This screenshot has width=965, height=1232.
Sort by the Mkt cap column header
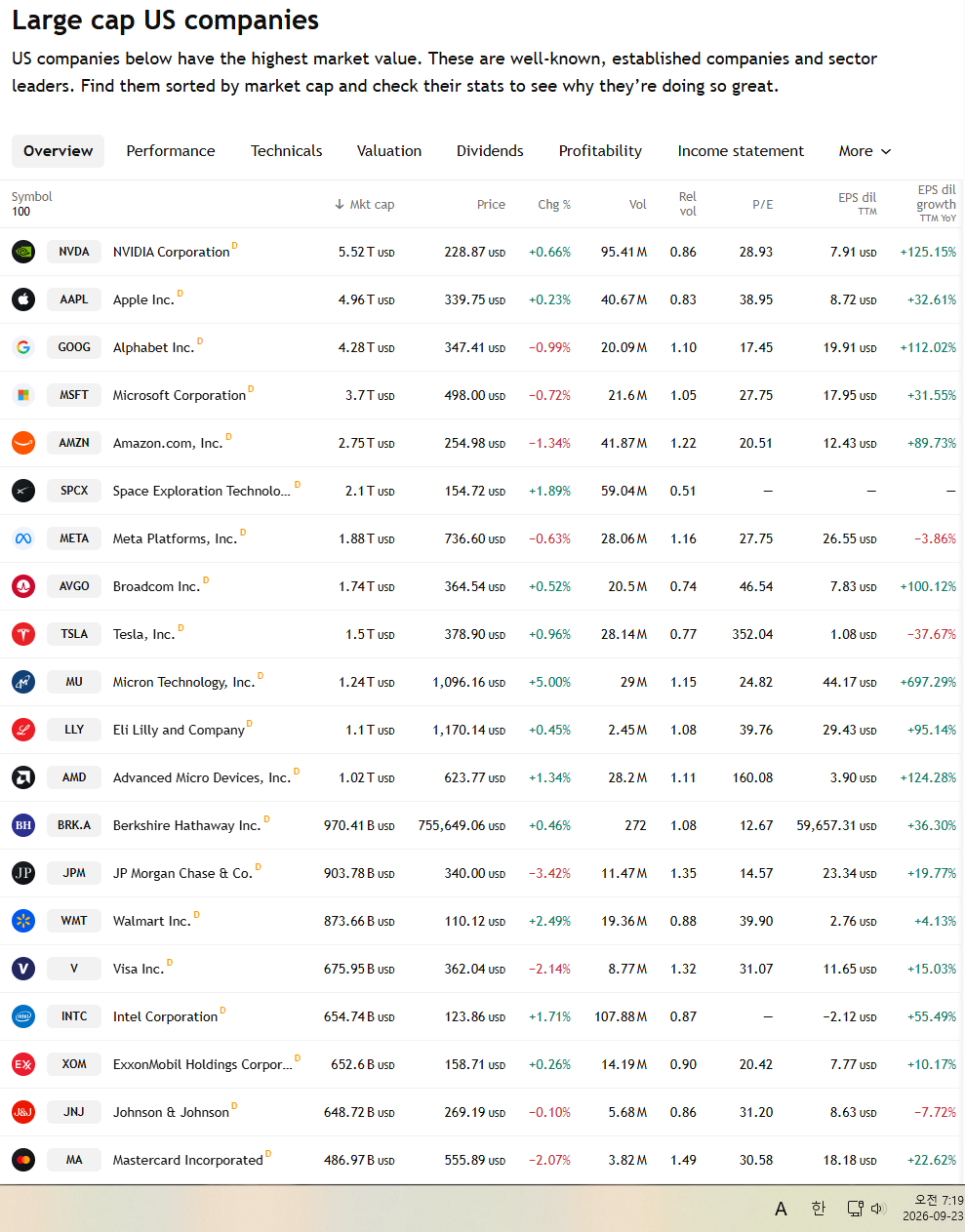click(x=364, y=205)
